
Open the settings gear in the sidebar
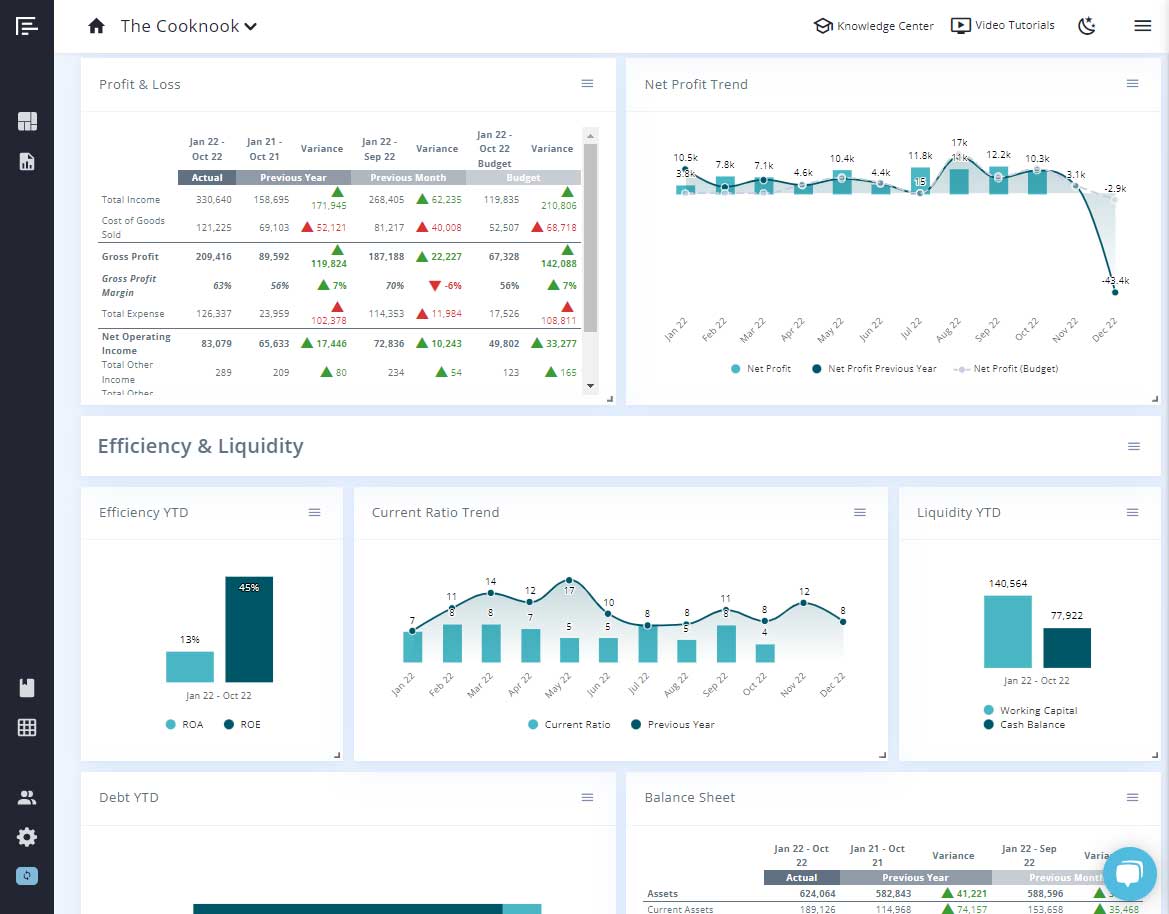(27, 837)
